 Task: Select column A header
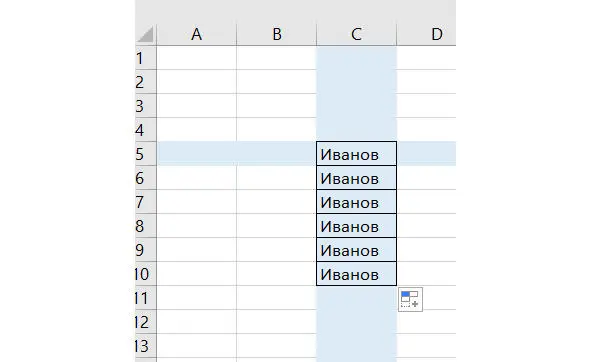click(196, 34)
